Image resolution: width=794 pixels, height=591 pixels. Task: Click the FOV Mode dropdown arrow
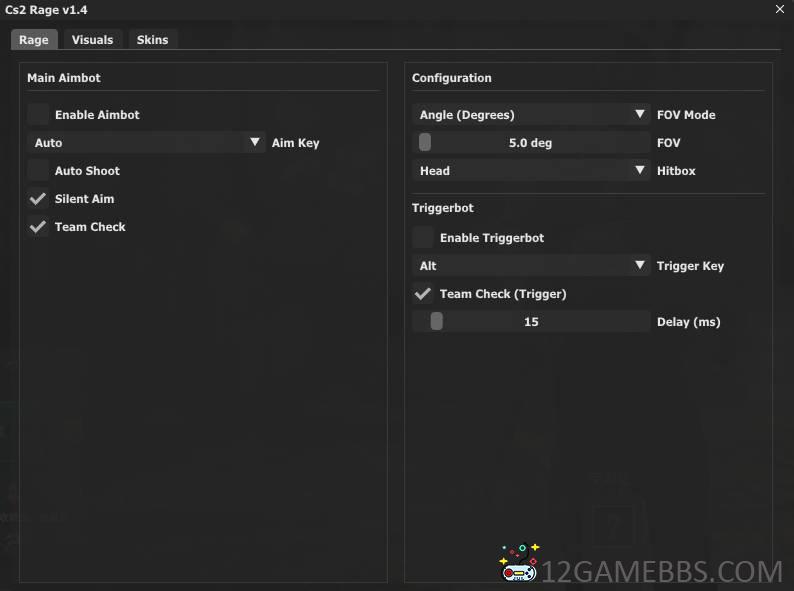(x=640, y=114)
